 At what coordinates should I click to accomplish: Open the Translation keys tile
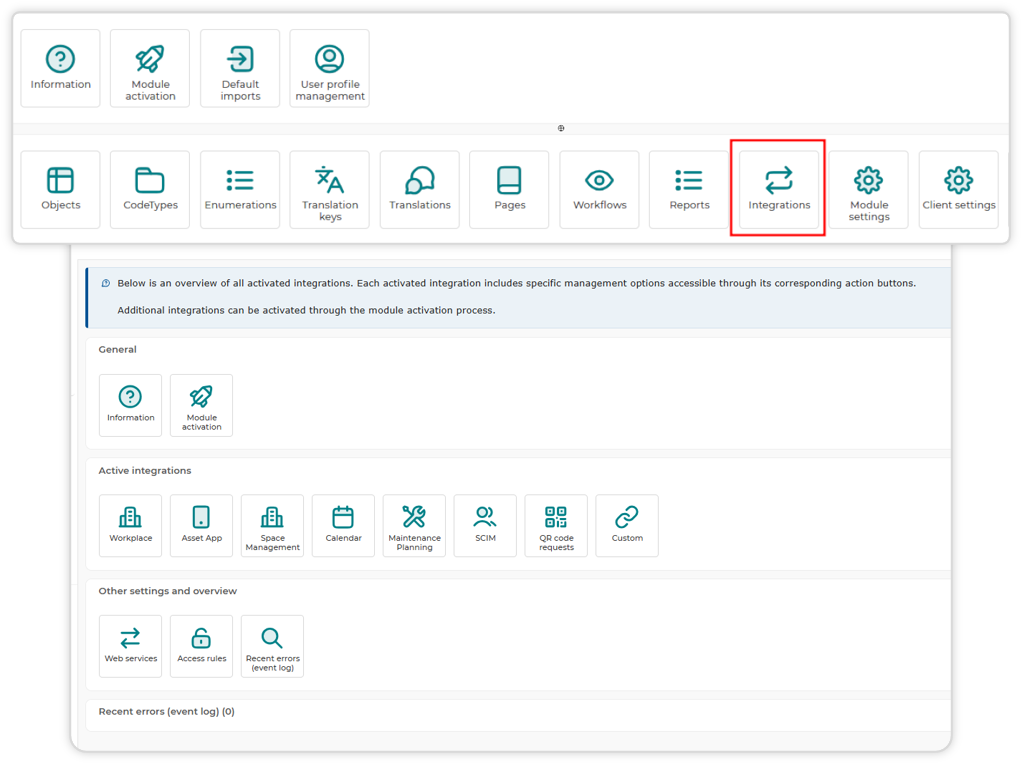[x=330, y=190]
